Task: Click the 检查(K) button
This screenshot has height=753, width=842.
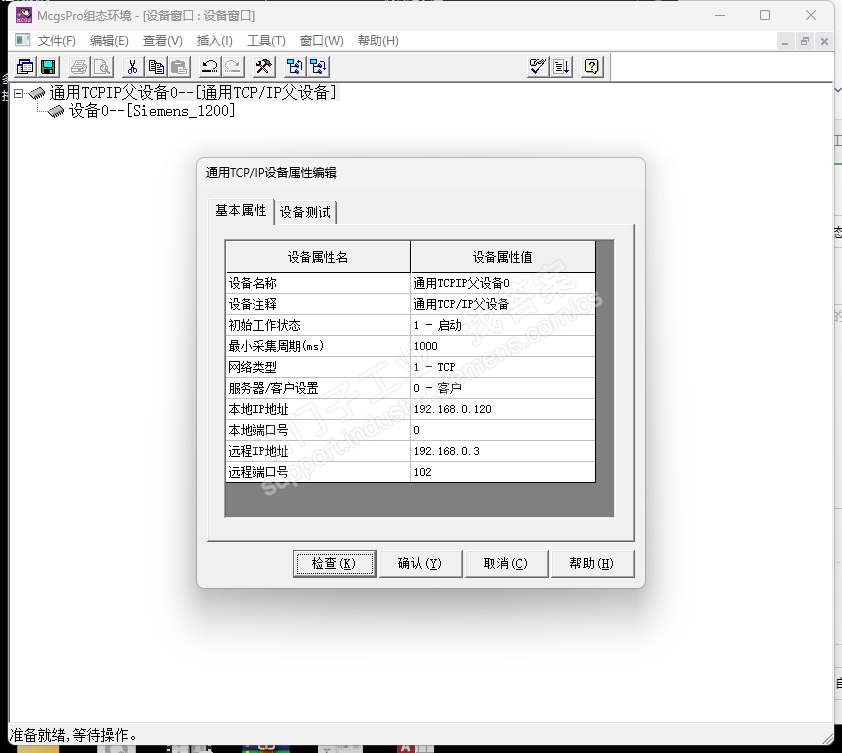Action: [334, 563]
